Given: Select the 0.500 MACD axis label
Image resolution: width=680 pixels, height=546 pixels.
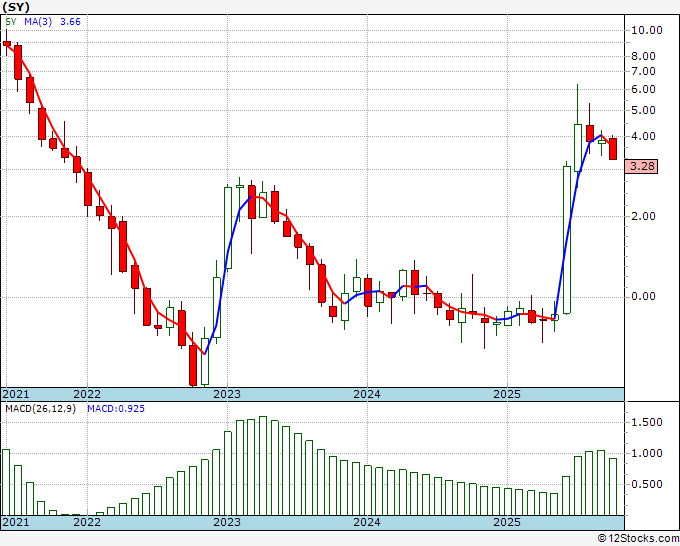Looking at the screenshot, I should pyautogui.click(x=649, y=485).
